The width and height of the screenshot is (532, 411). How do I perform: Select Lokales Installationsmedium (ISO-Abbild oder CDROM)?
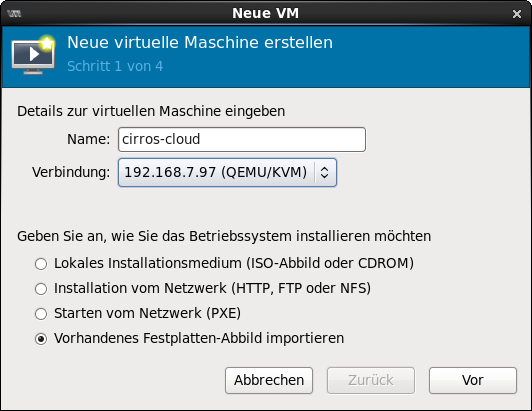pyautogui.click(x=224, y=263)
